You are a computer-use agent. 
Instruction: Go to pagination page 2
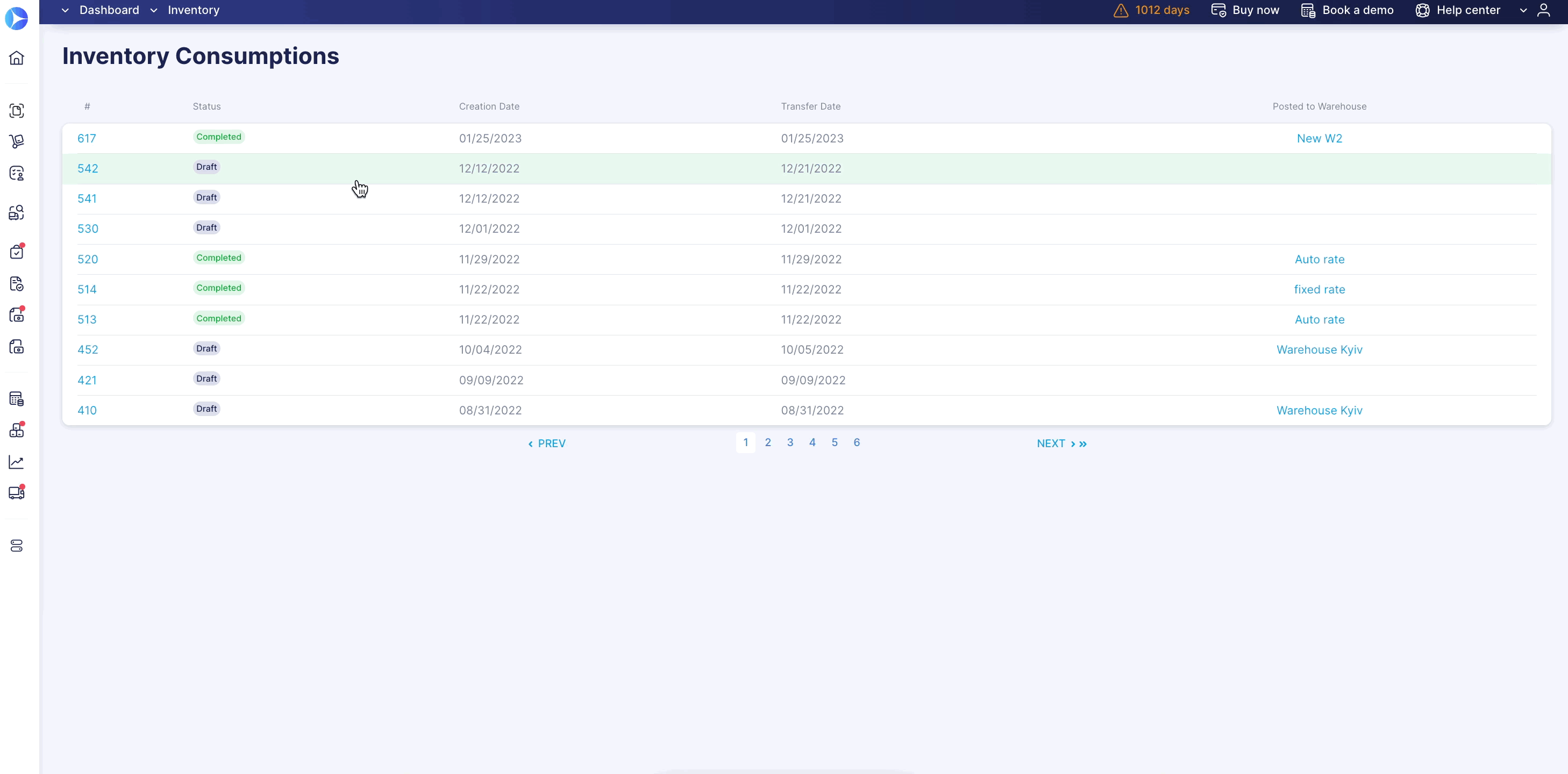767,442
